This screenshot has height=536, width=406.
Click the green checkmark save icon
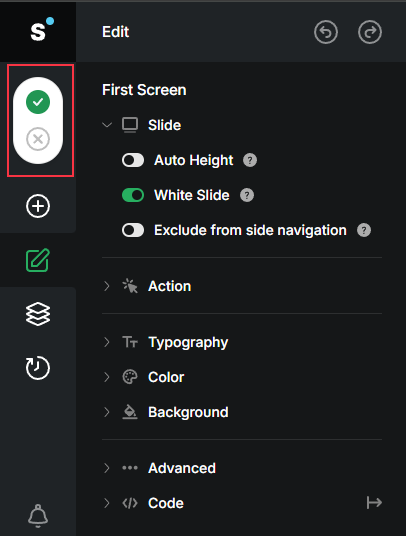[x=38, y=102]
